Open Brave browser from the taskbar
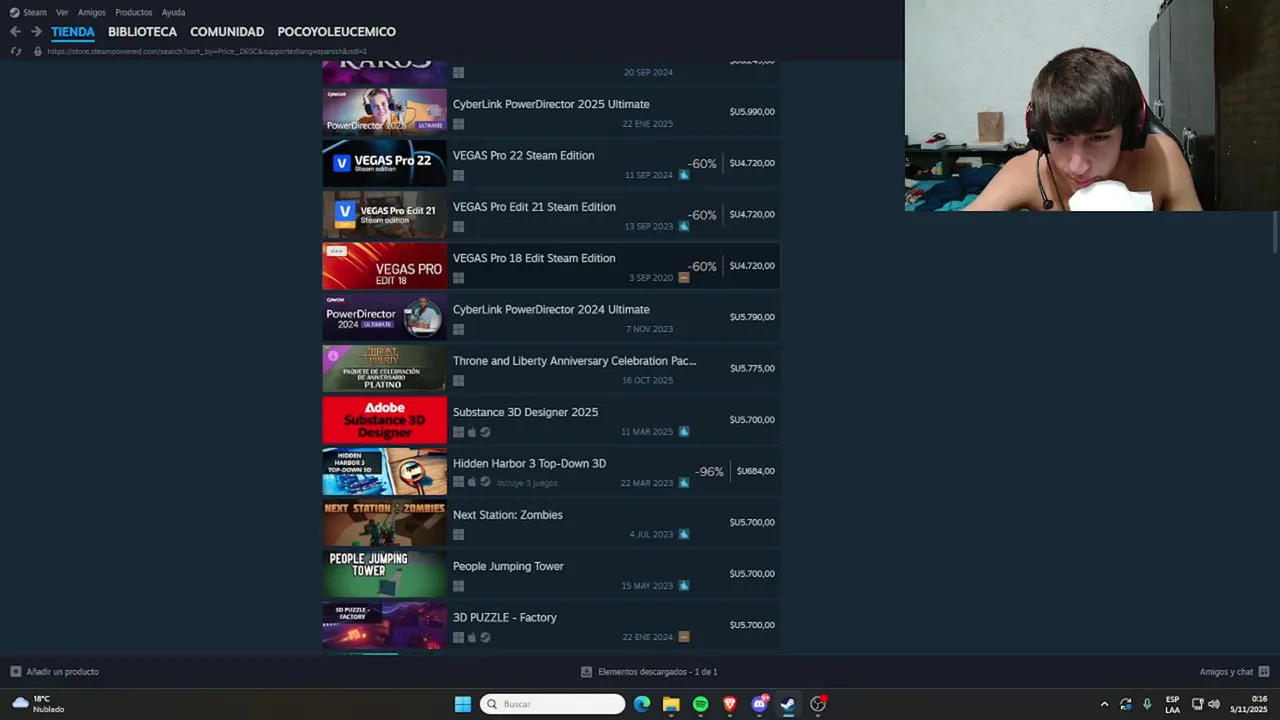This screenshot has height=720, width=1280. click(730, 704)
